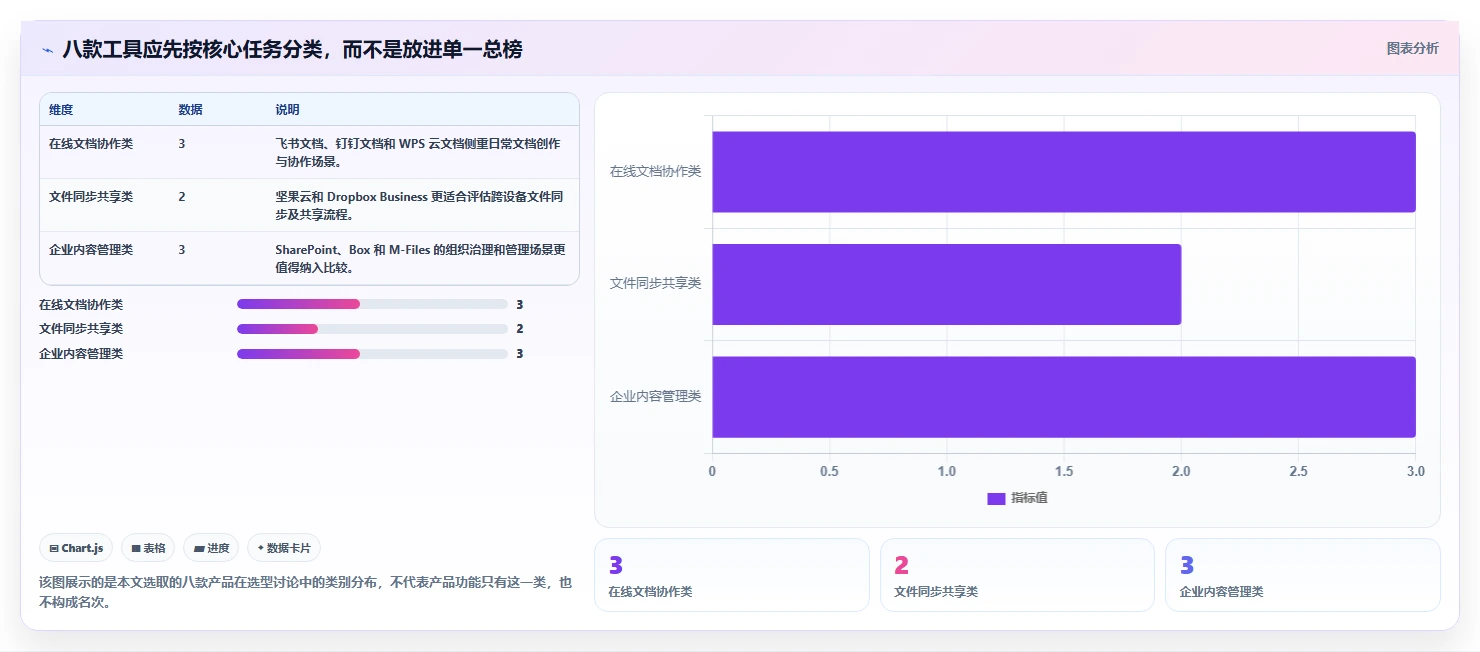Viewport: 1480px width, 652px height.
Task: Select the 进度 tag chip
Action: pyautogui.click(x=211, y=548)
